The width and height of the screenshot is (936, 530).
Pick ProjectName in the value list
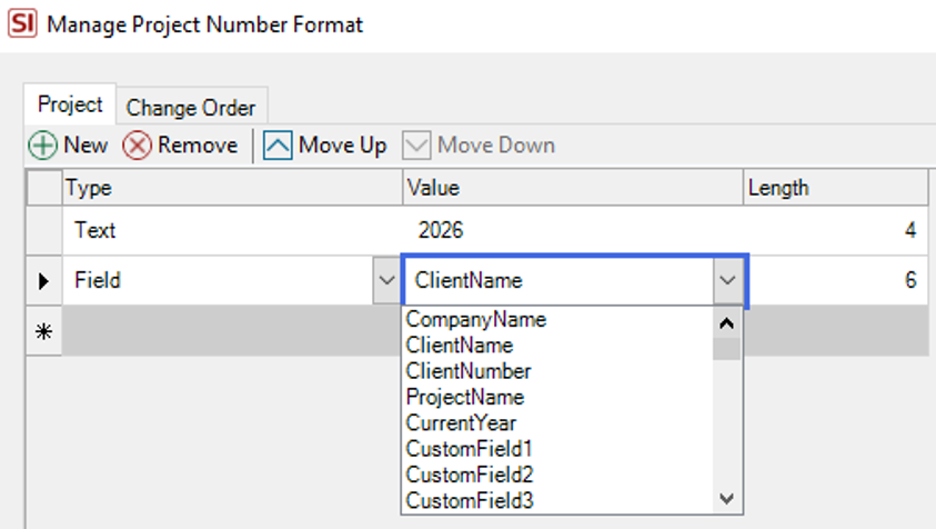point(465,397)
